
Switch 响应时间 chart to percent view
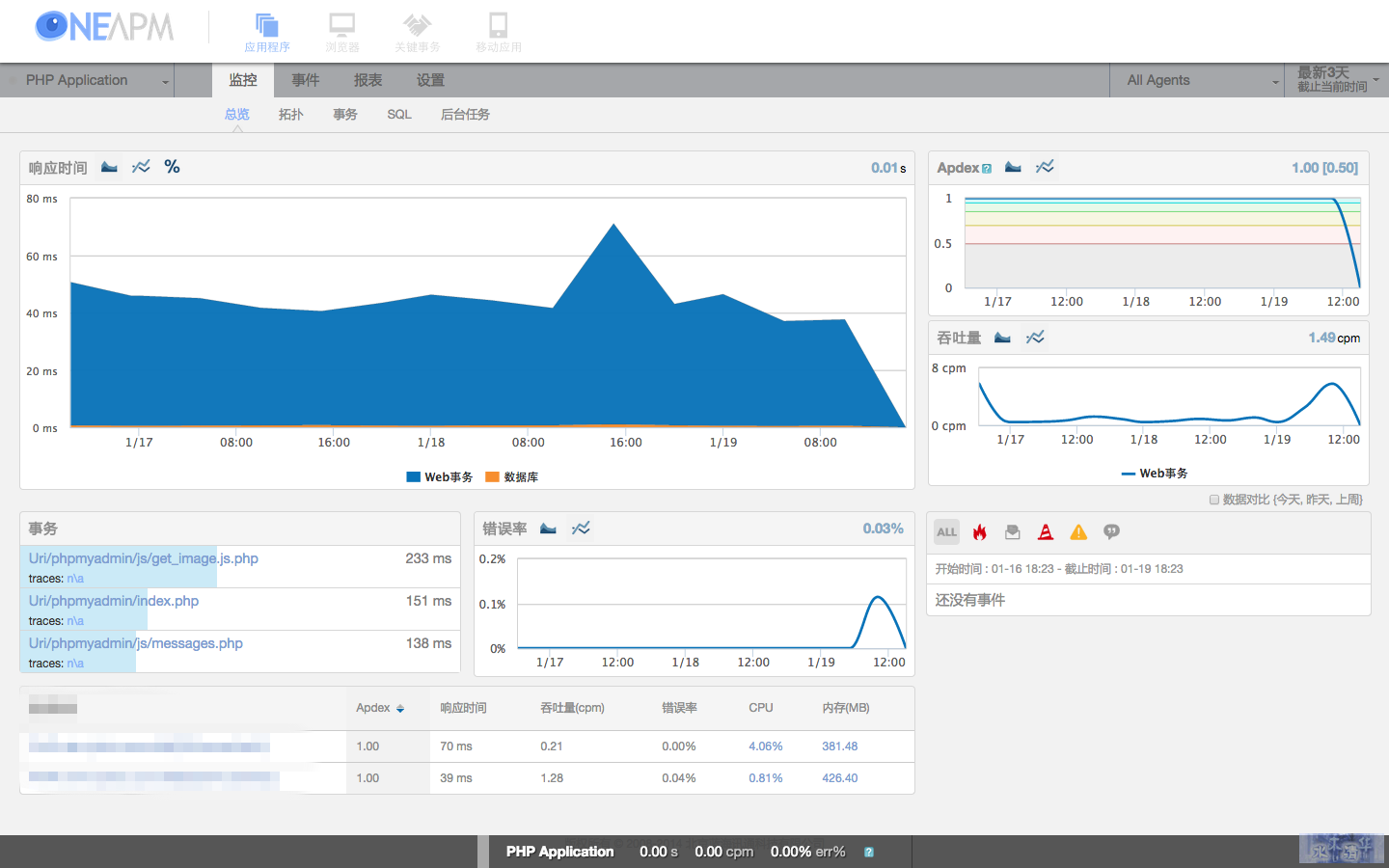click(172, 167)
